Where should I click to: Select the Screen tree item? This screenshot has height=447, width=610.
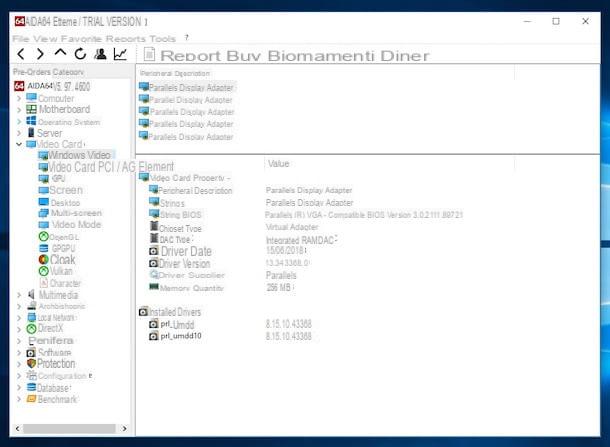pos(61,190)
